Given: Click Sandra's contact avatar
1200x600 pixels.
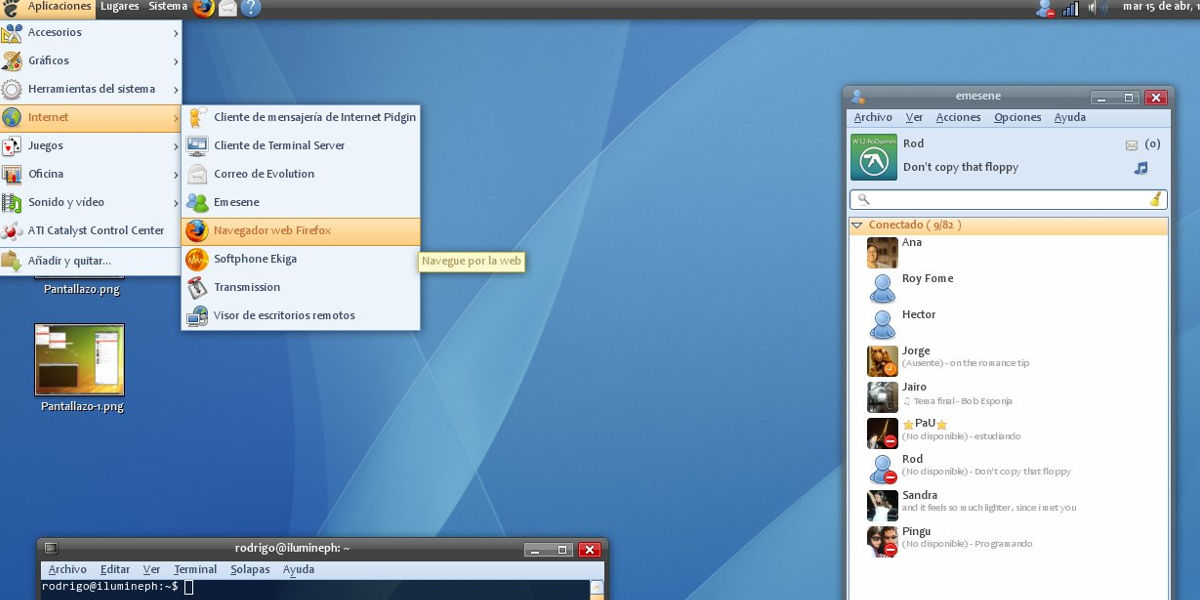Looking at the screenshot, I should pos(882,505).
